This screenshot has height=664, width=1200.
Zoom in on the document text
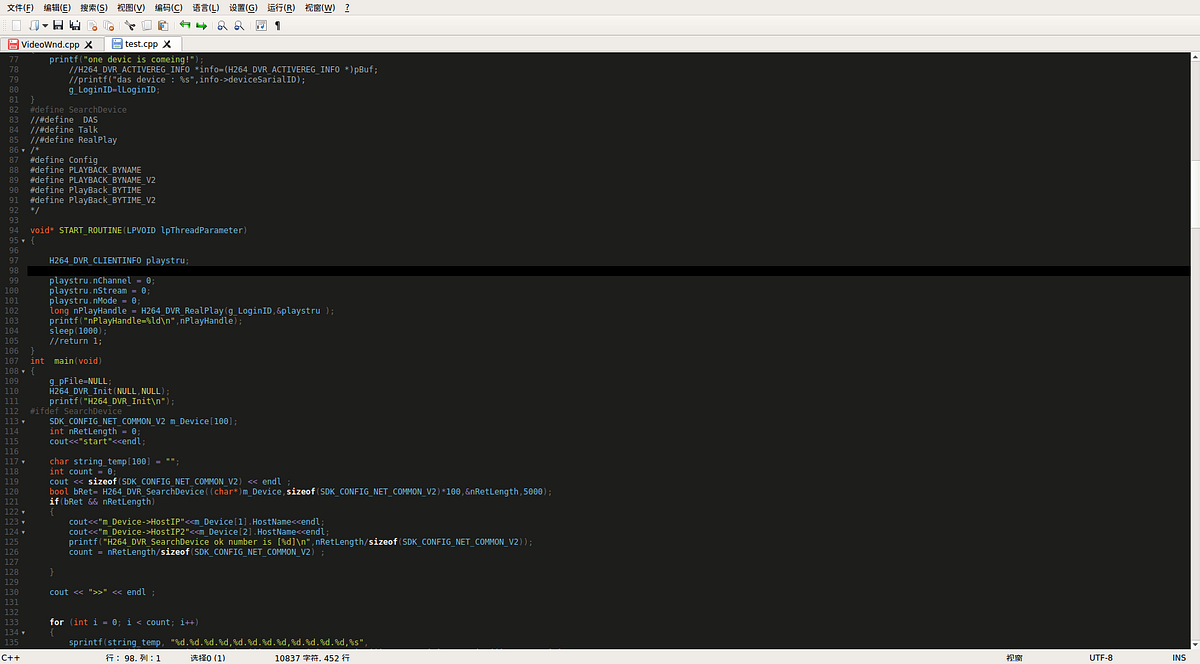click(222, 25)
